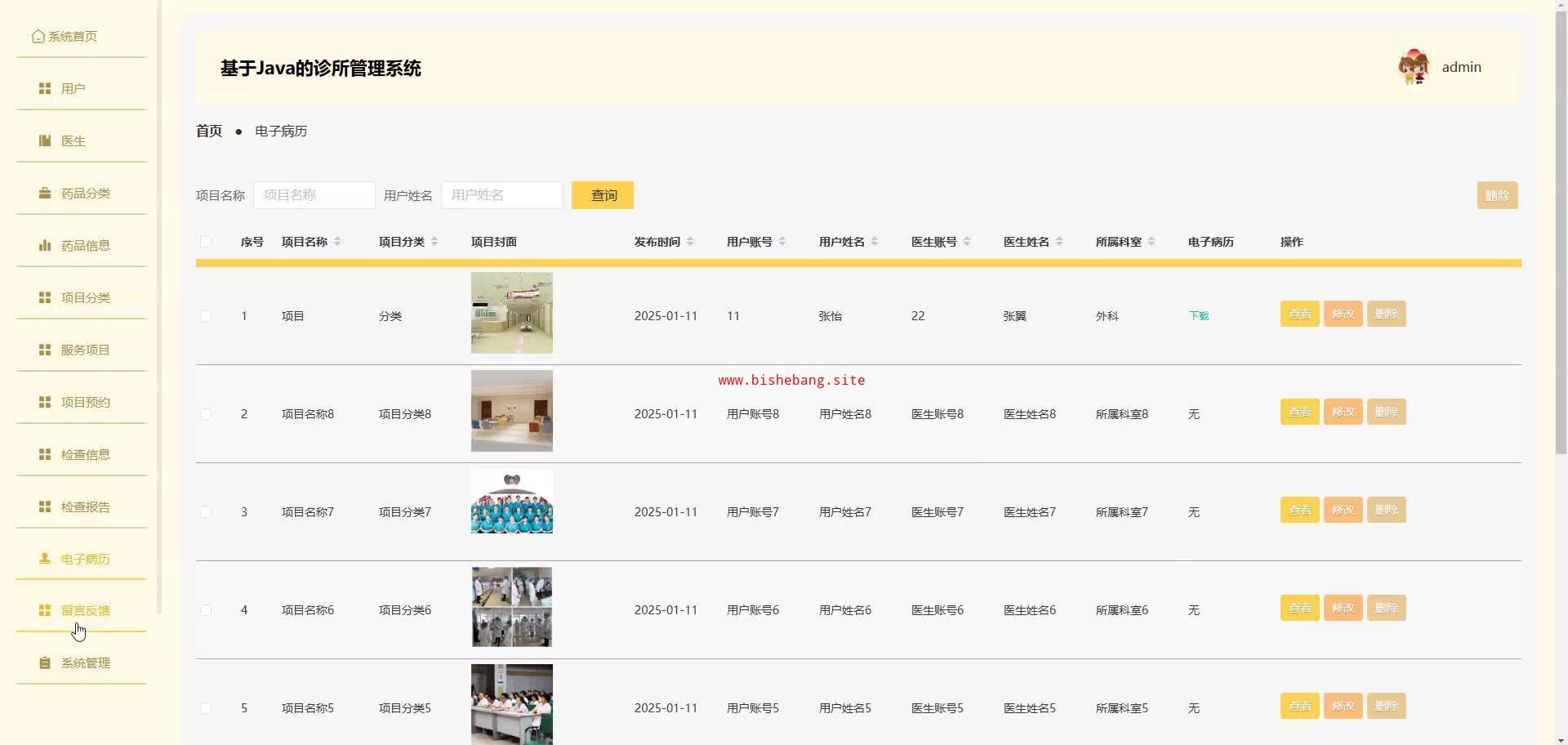This screenshot has height=745, width=1568.
Task: Sort by the 项目名称 column arrows
Action: [x=337, y=242]
